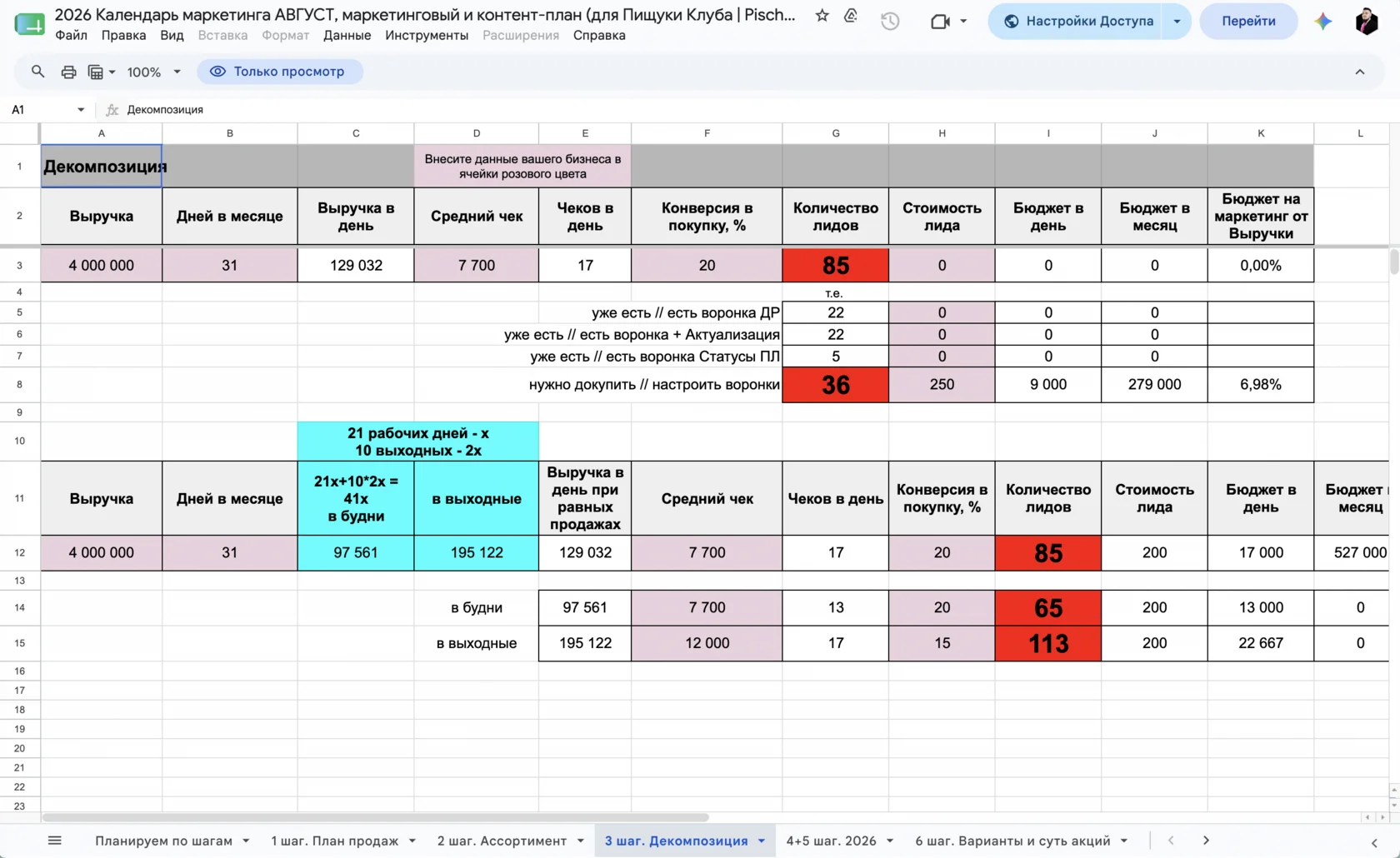
Task: Select the pink cell 12 000
Action: (x=707, y=644)
